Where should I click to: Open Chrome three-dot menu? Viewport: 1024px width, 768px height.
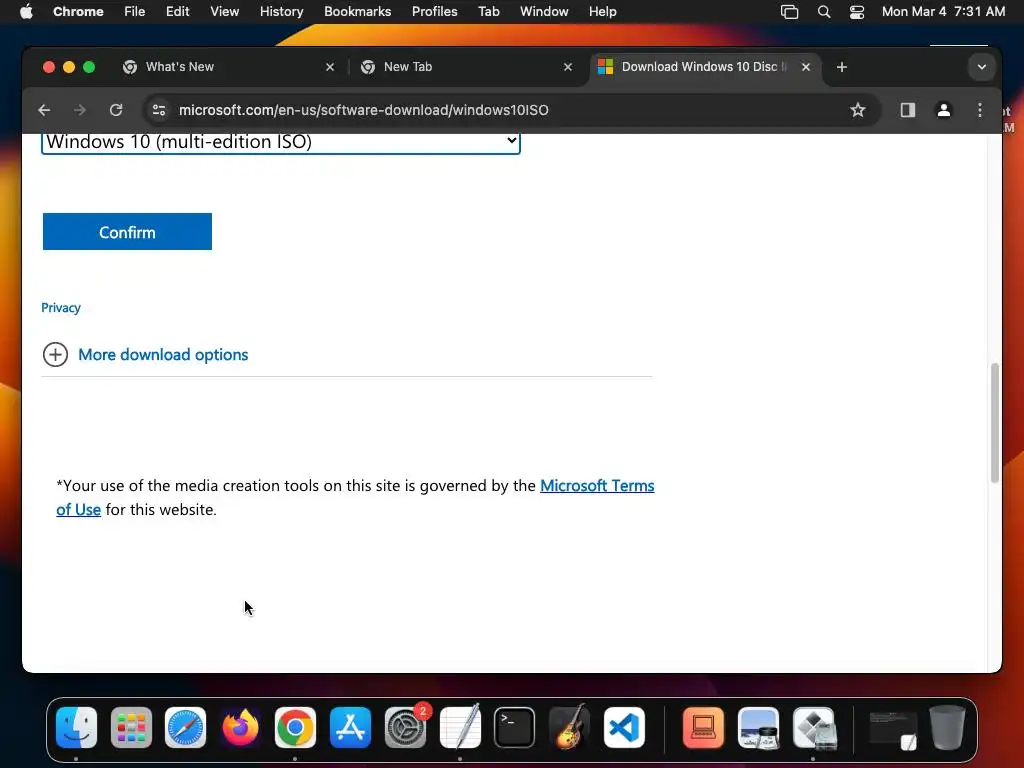click(980, 110)
